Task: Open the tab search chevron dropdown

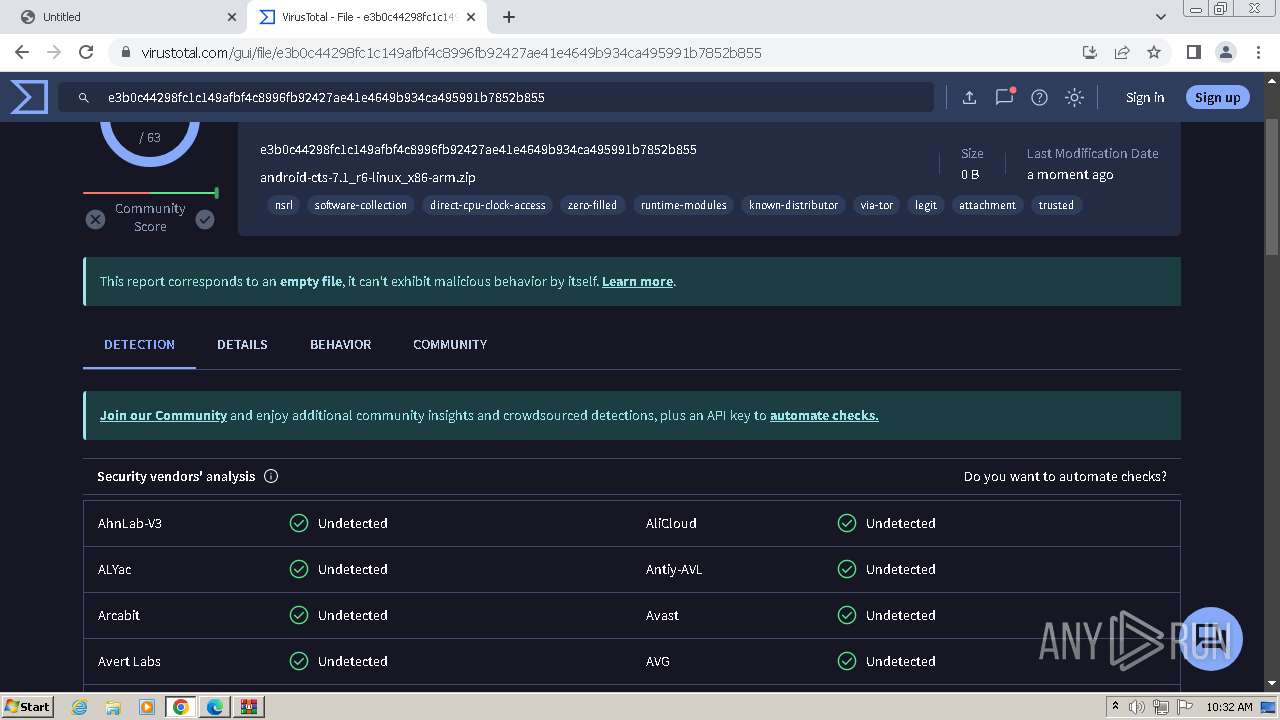Action: coord(1161,17)
